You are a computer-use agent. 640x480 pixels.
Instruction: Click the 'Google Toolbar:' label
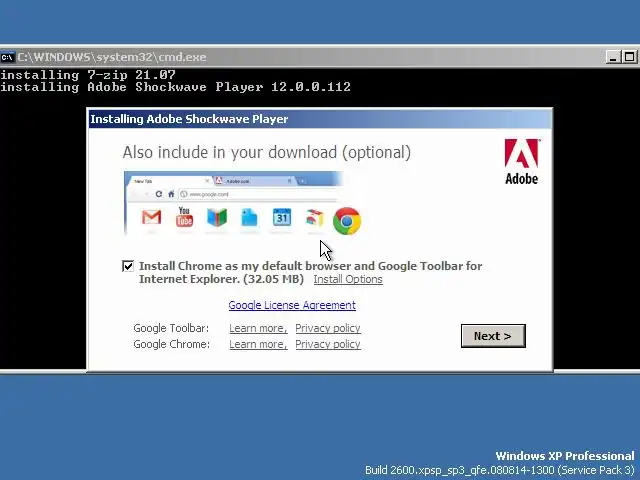click(x=171, y=328)
